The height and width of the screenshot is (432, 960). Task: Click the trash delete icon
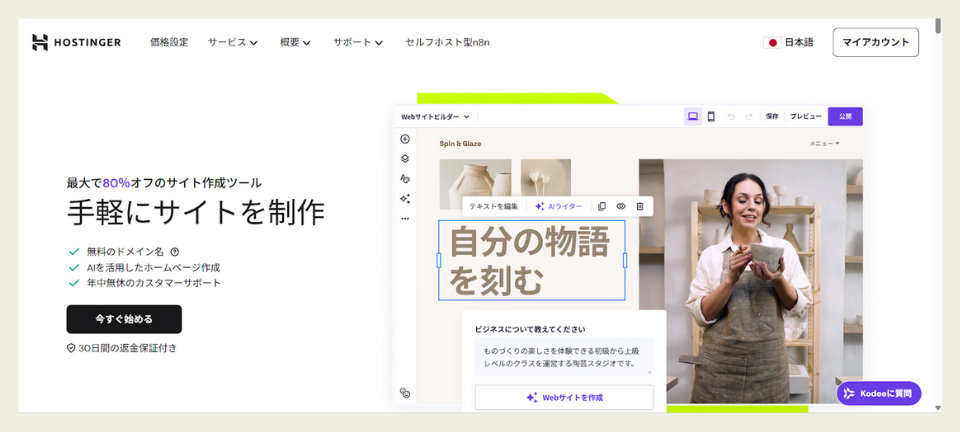[640, 207]
